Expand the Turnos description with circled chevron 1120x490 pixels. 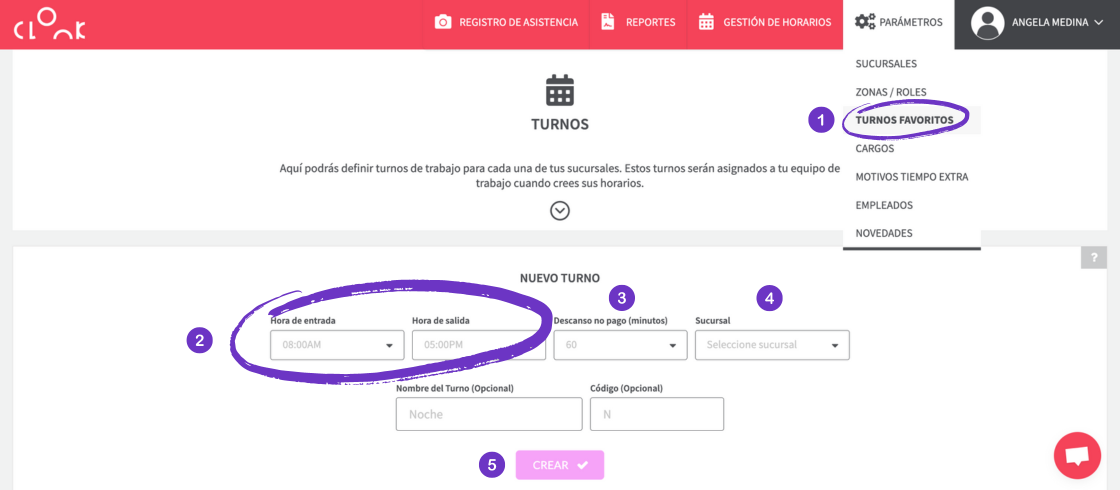click(x=560, y=210)
